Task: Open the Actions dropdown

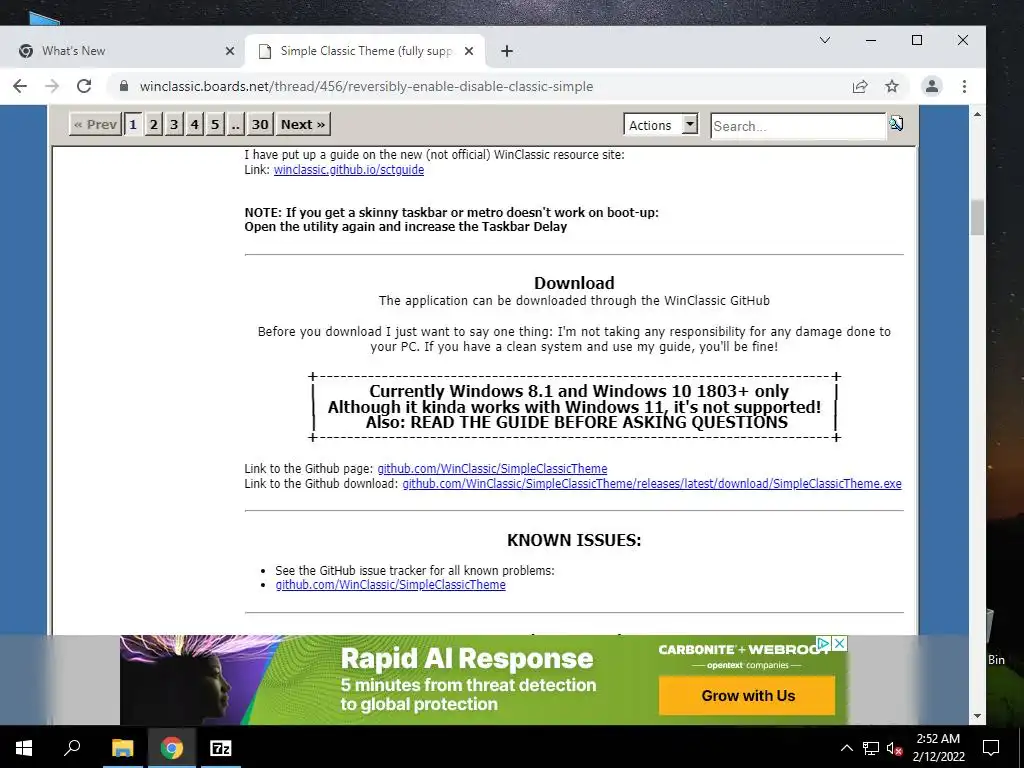Action: tap(661, 125)
